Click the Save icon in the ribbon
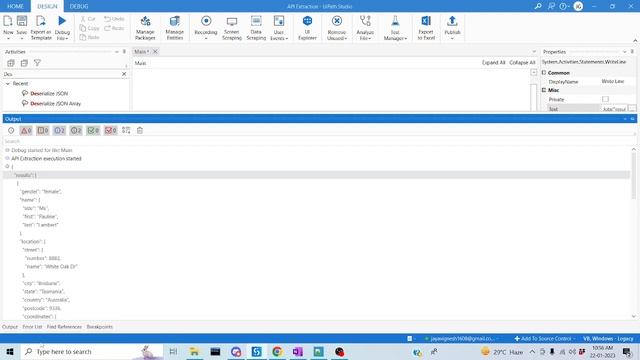The image size is (640, 360). 22,21
